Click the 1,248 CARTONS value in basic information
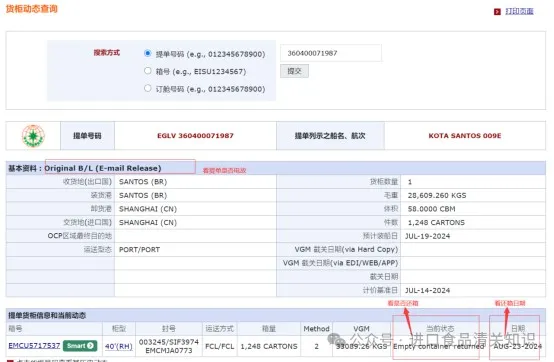The height and width of the screenshot is (362, 554). coord(436,222)
